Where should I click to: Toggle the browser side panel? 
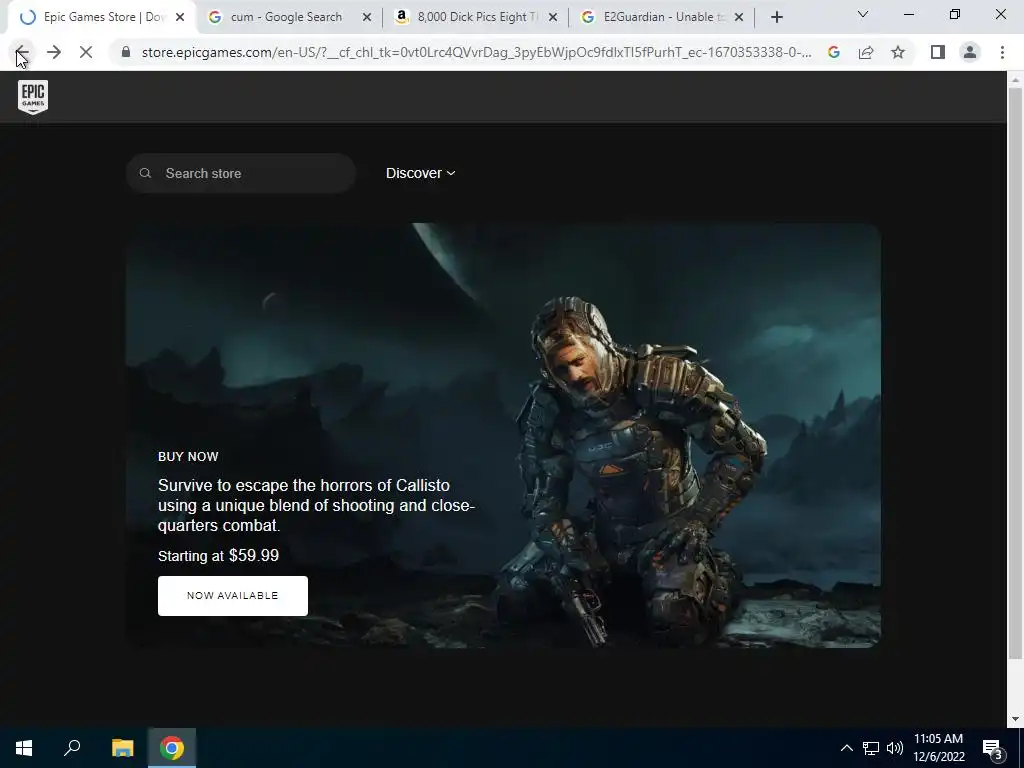(938, 52)
